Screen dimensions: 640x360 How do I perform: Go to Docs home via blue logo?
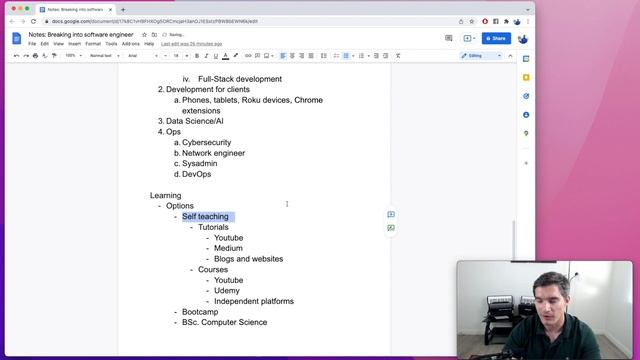[17, 38]
